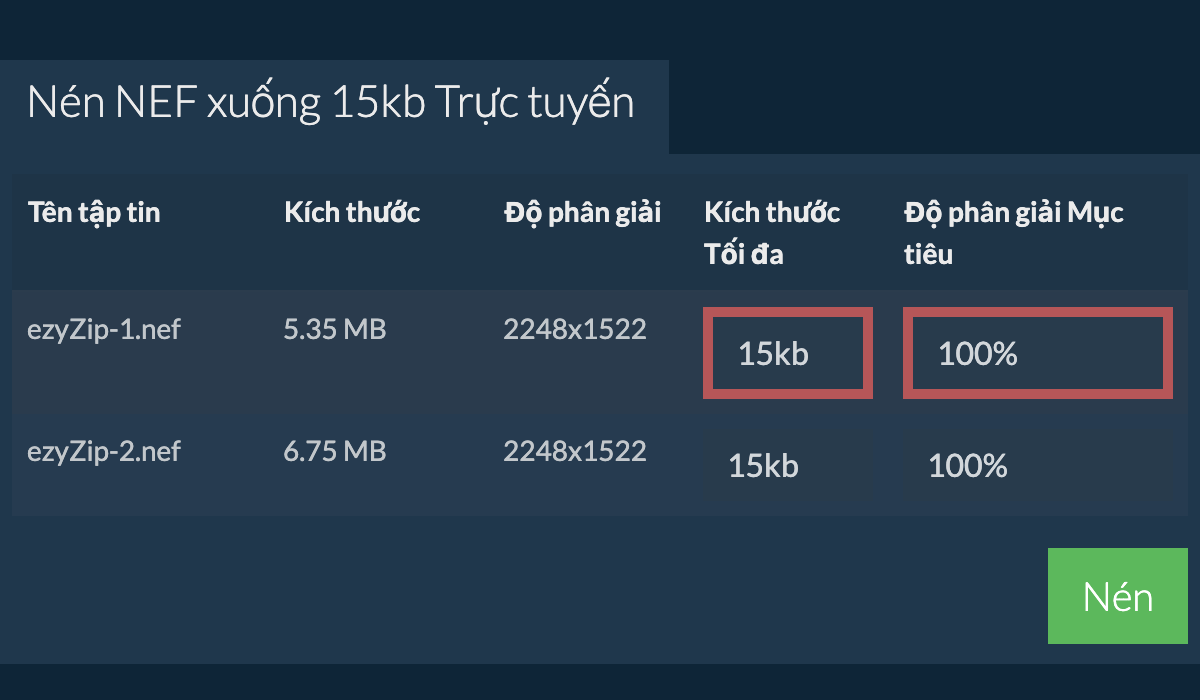
Task: Click the 'Độ phân giải' column header
Action: point(582,212)
